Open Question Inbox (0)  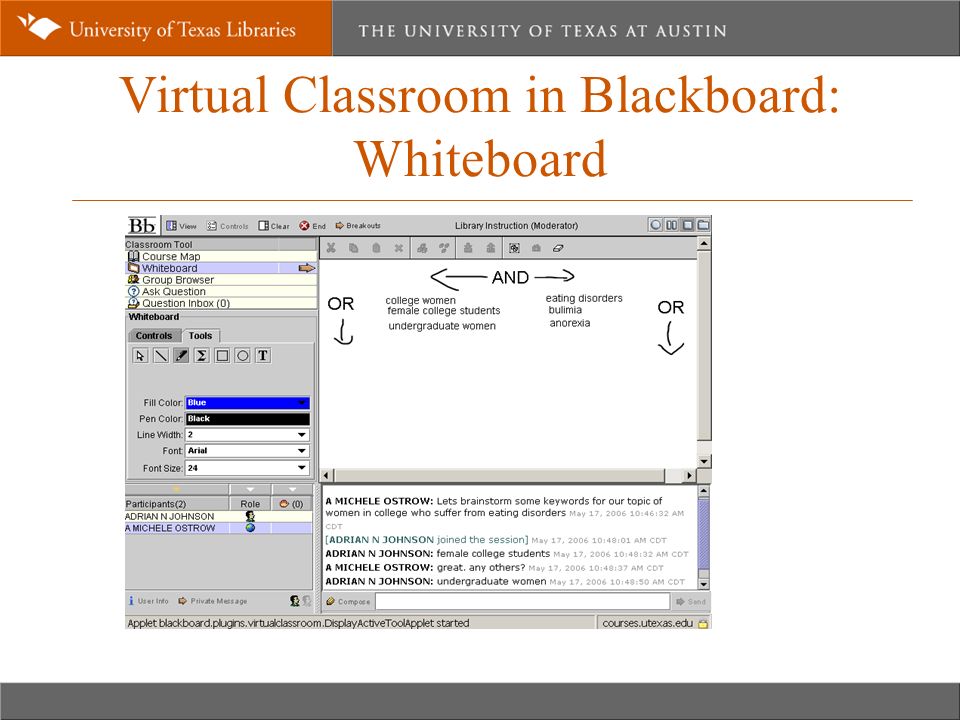[x=221, y=303]
